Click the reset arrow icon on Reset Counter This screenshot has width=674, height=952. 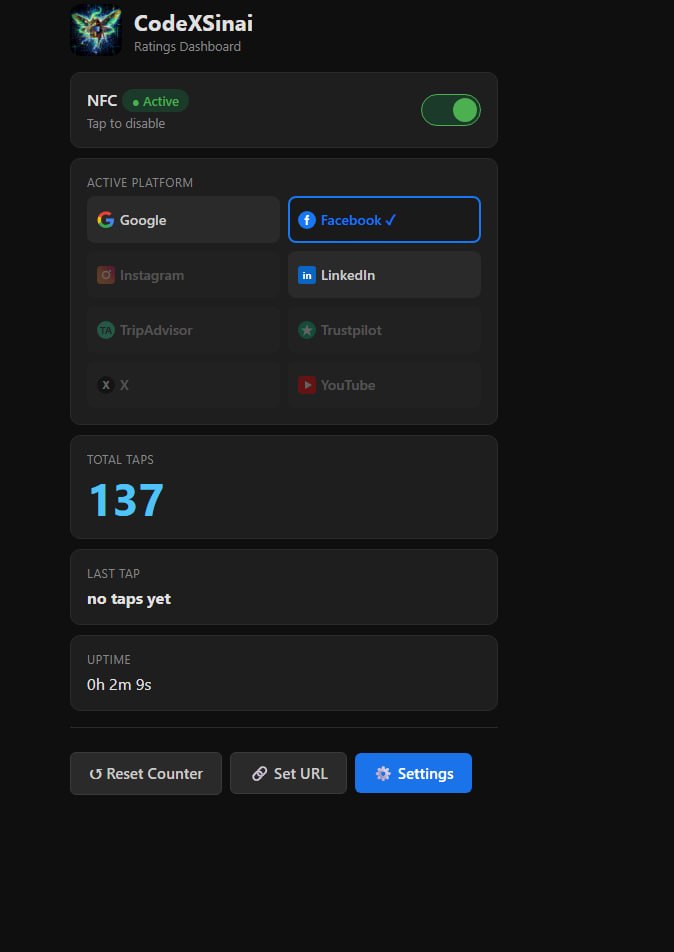95,774
